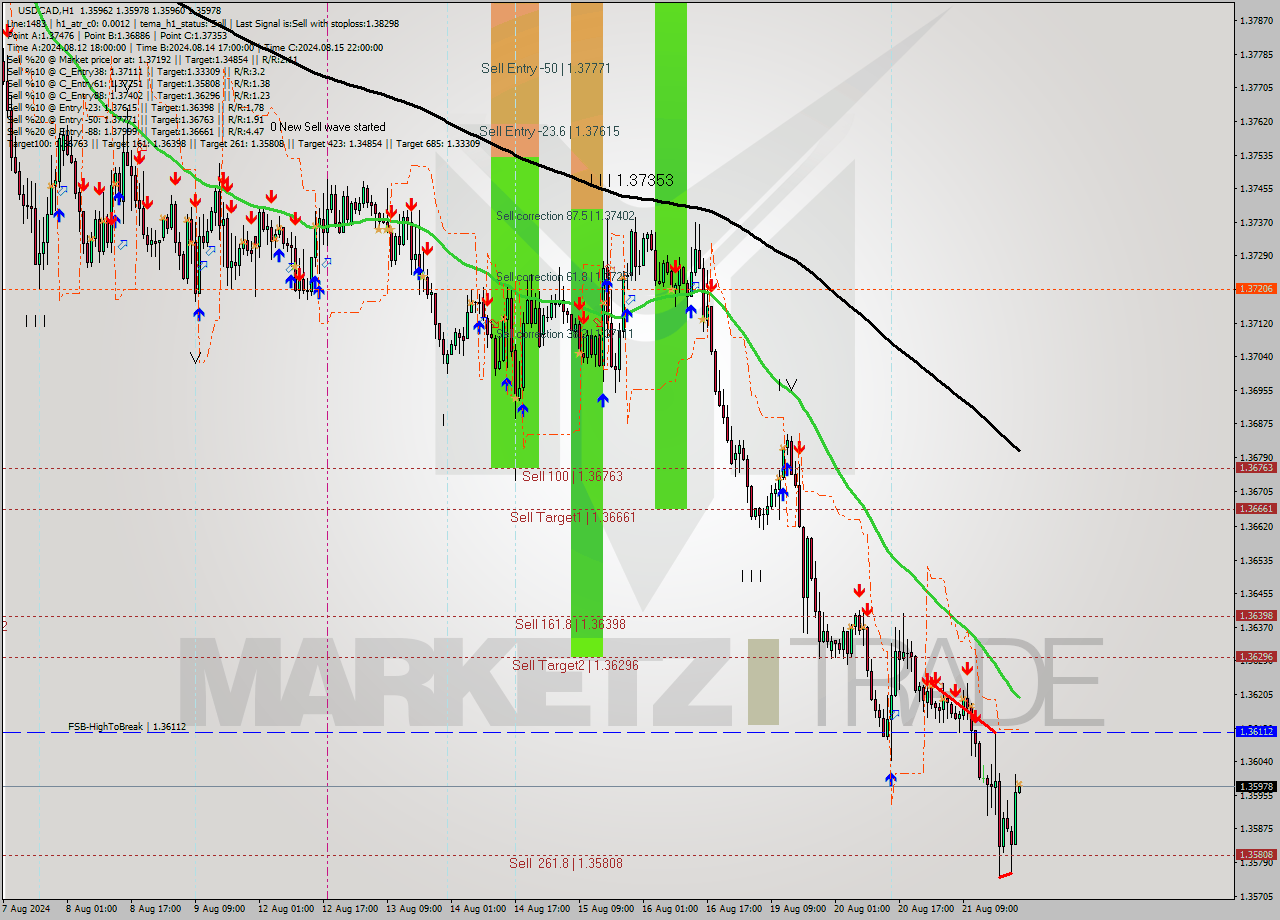The height and width of the screenshot is (920, 1280).
Task: Click the '7 Aug 2024' time axis label
Action: tap(27, 909)
